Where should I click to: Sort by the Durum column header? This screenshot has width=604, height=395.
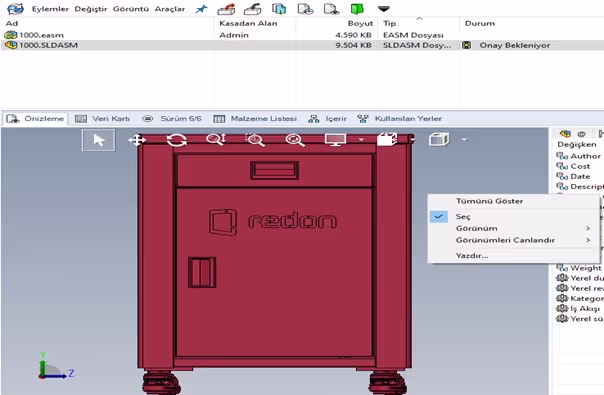click(480, 24)
